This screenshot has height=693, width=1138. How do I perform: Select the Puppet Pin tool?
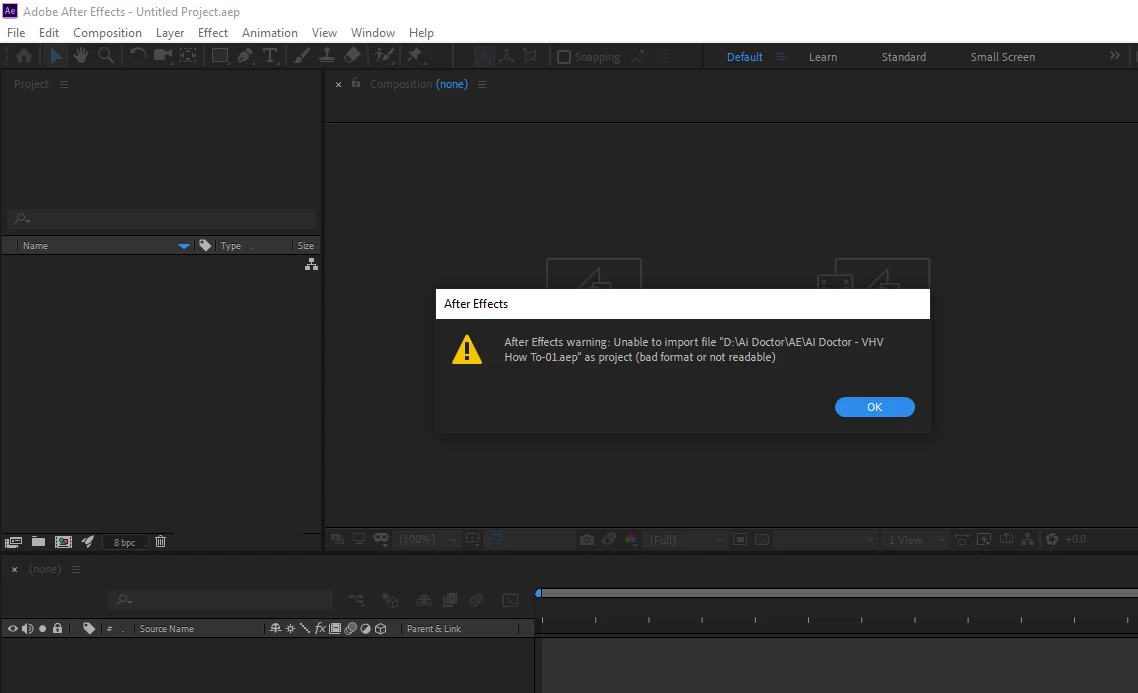click(414, 56)
